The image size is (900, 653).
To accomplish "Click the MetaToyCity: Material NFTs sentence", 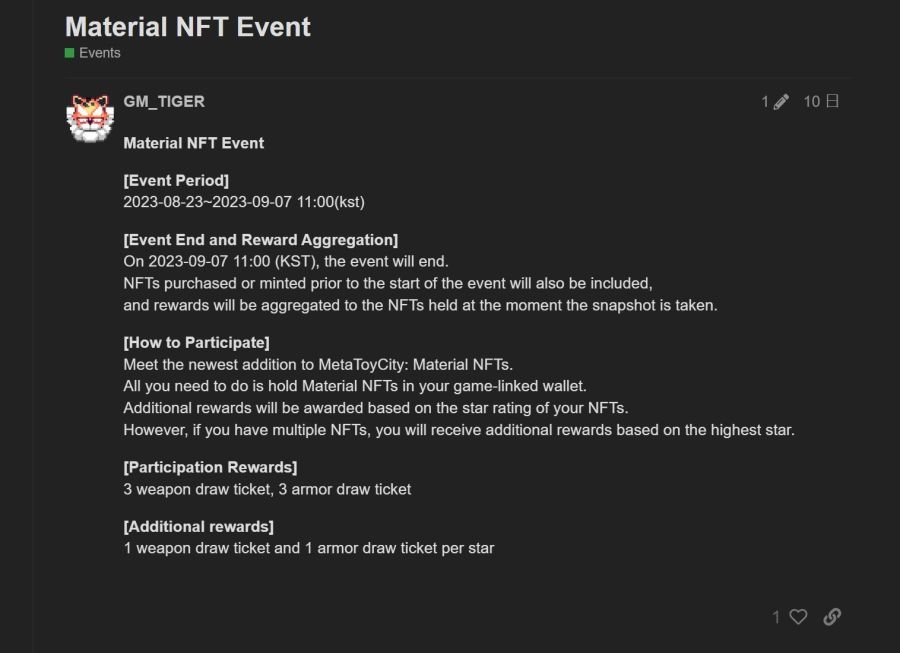I will [x=318, y=365].
